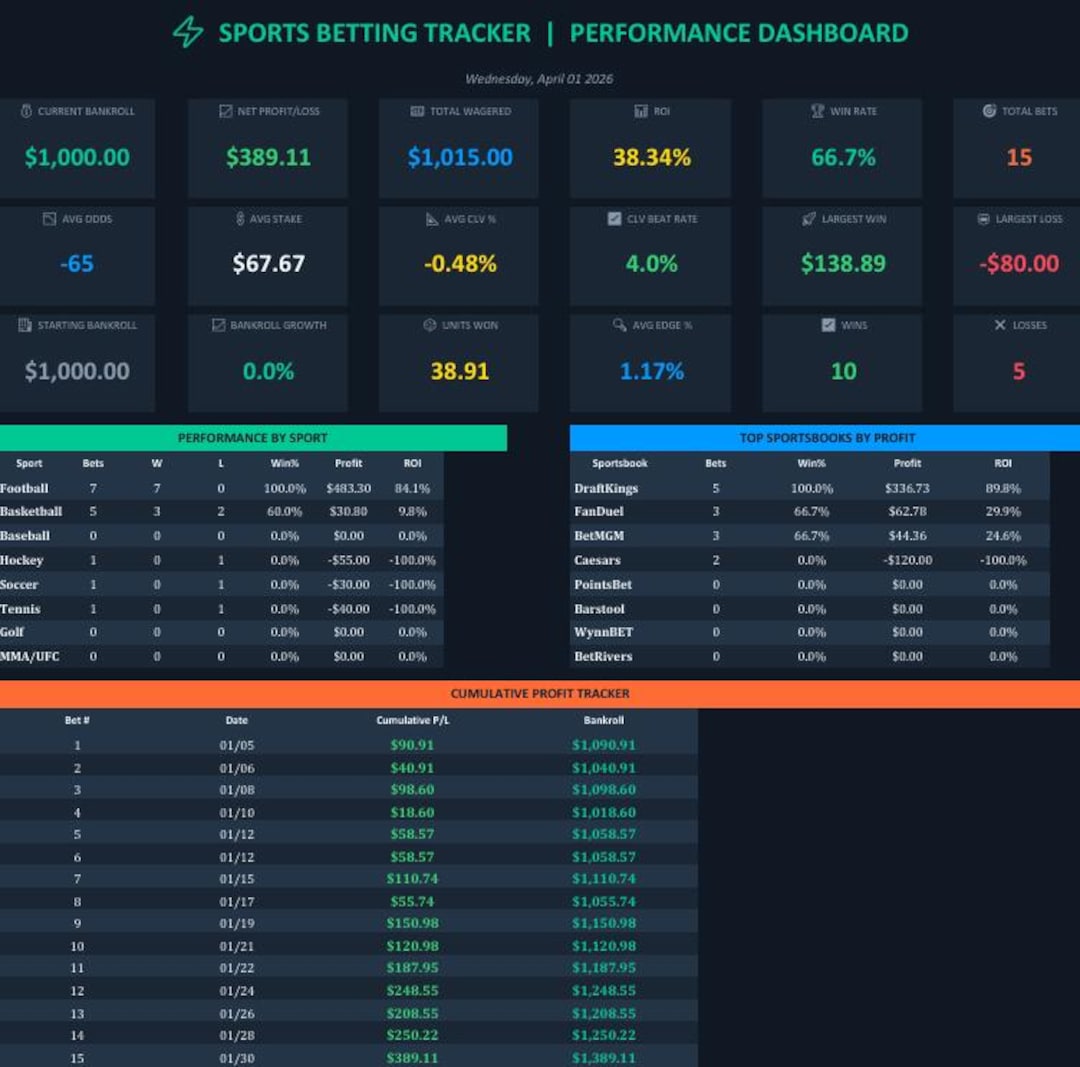1080x1067 pixels.
Task: Click the Tennis sport row label
Action: 20,609
